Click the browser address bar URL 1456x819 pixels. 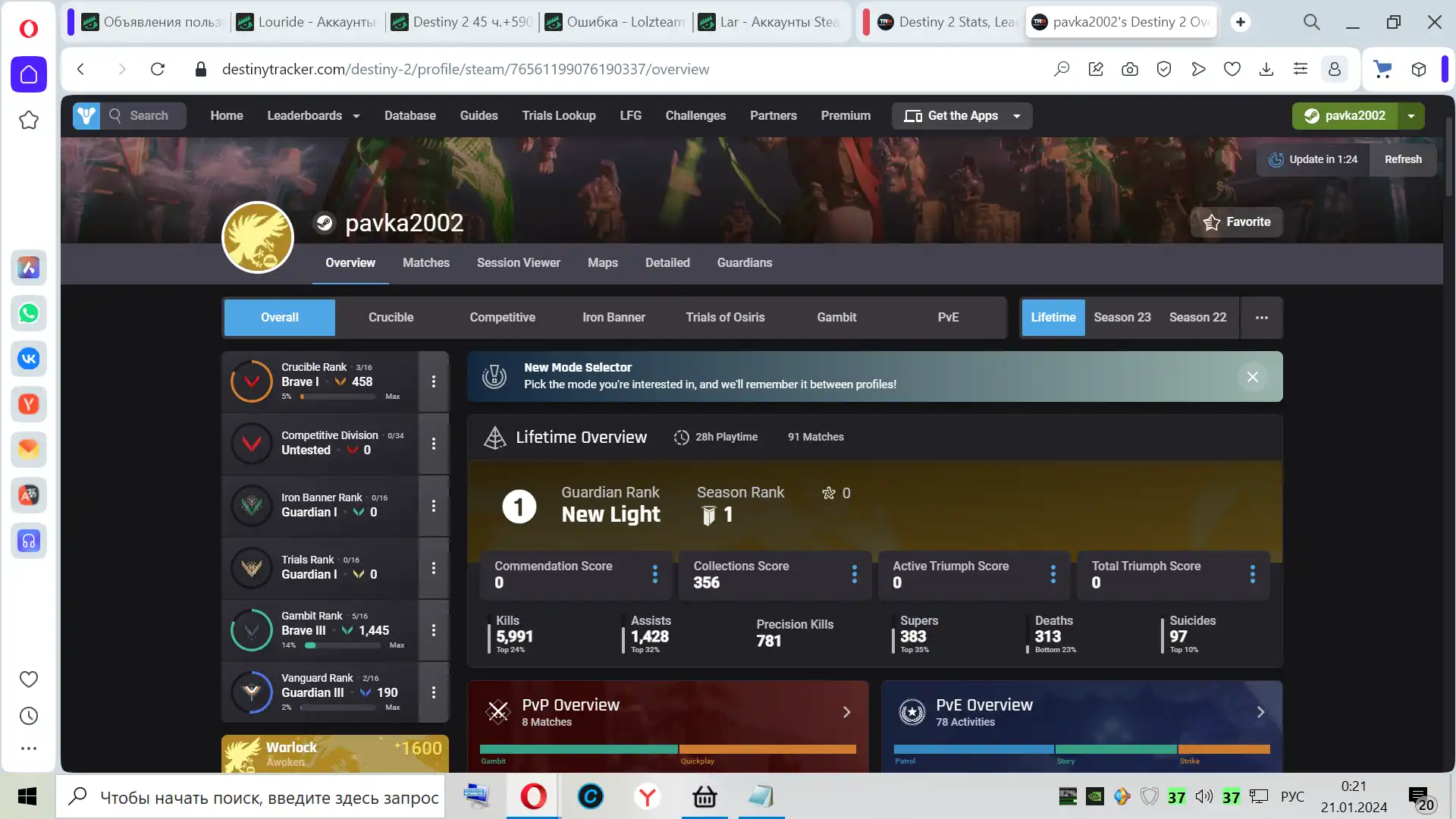pos(466,69)
